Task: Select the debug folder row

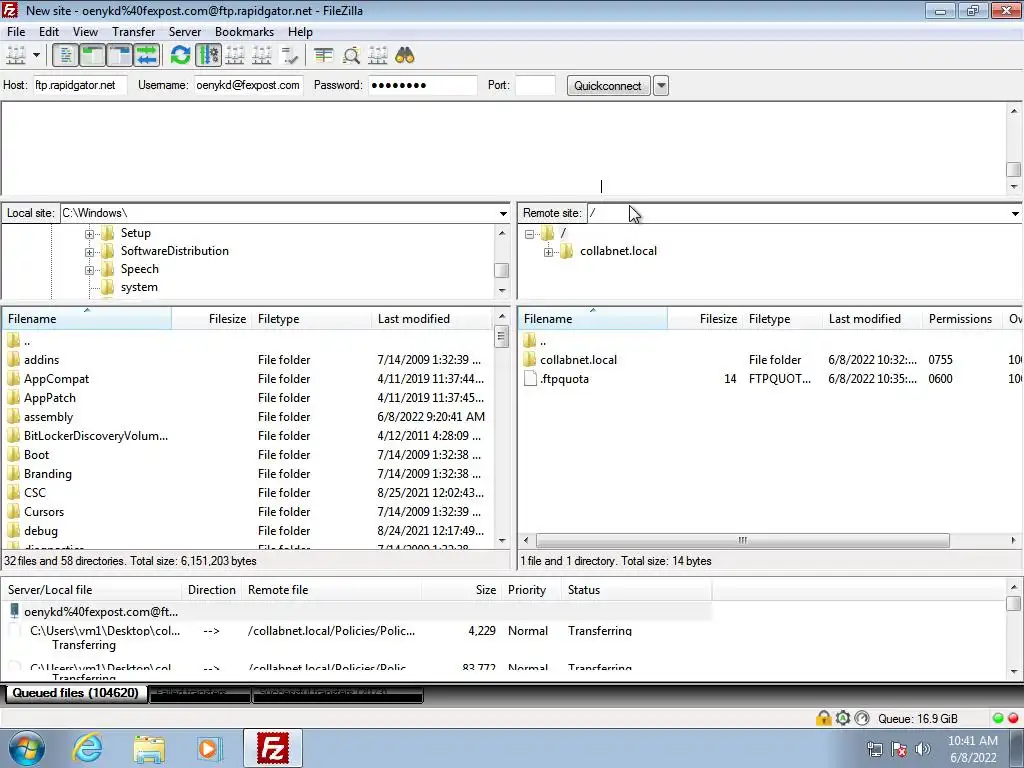Action: click(x=246, y=531)
